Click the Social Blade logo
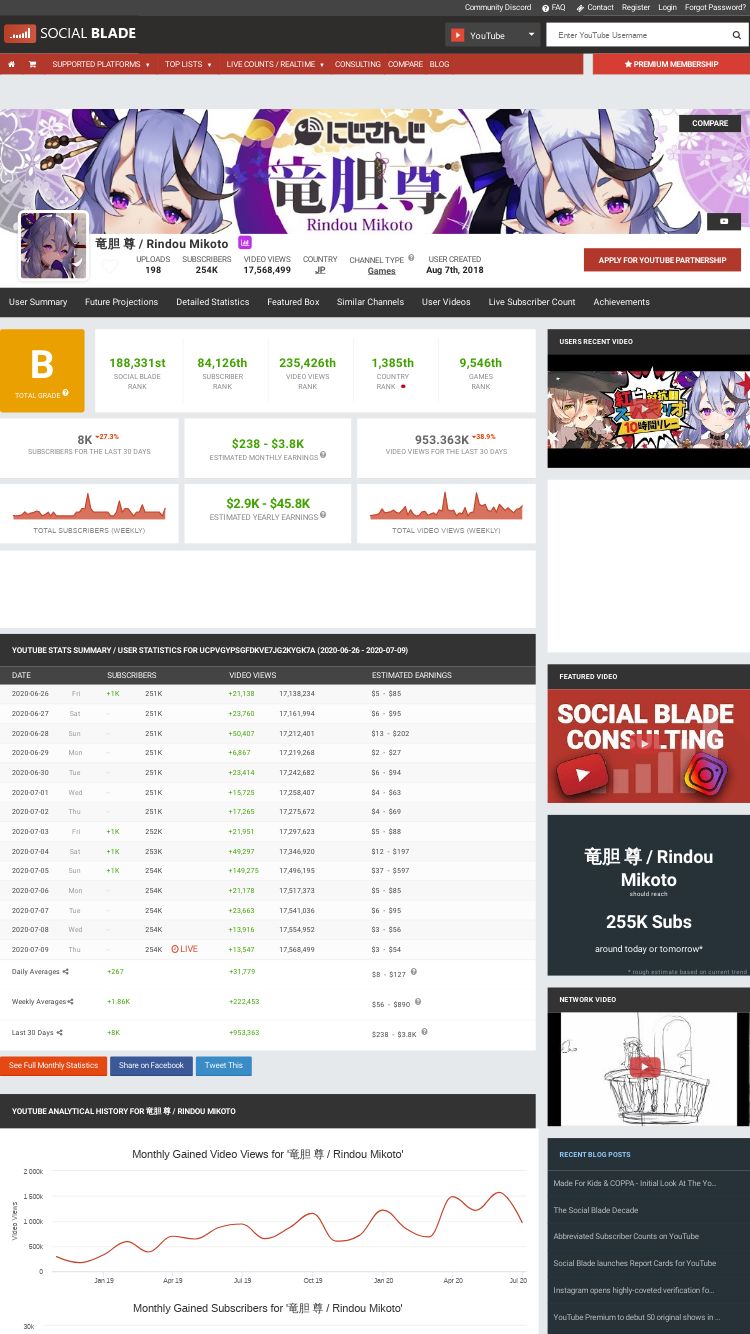 click(x=70, y=34)
